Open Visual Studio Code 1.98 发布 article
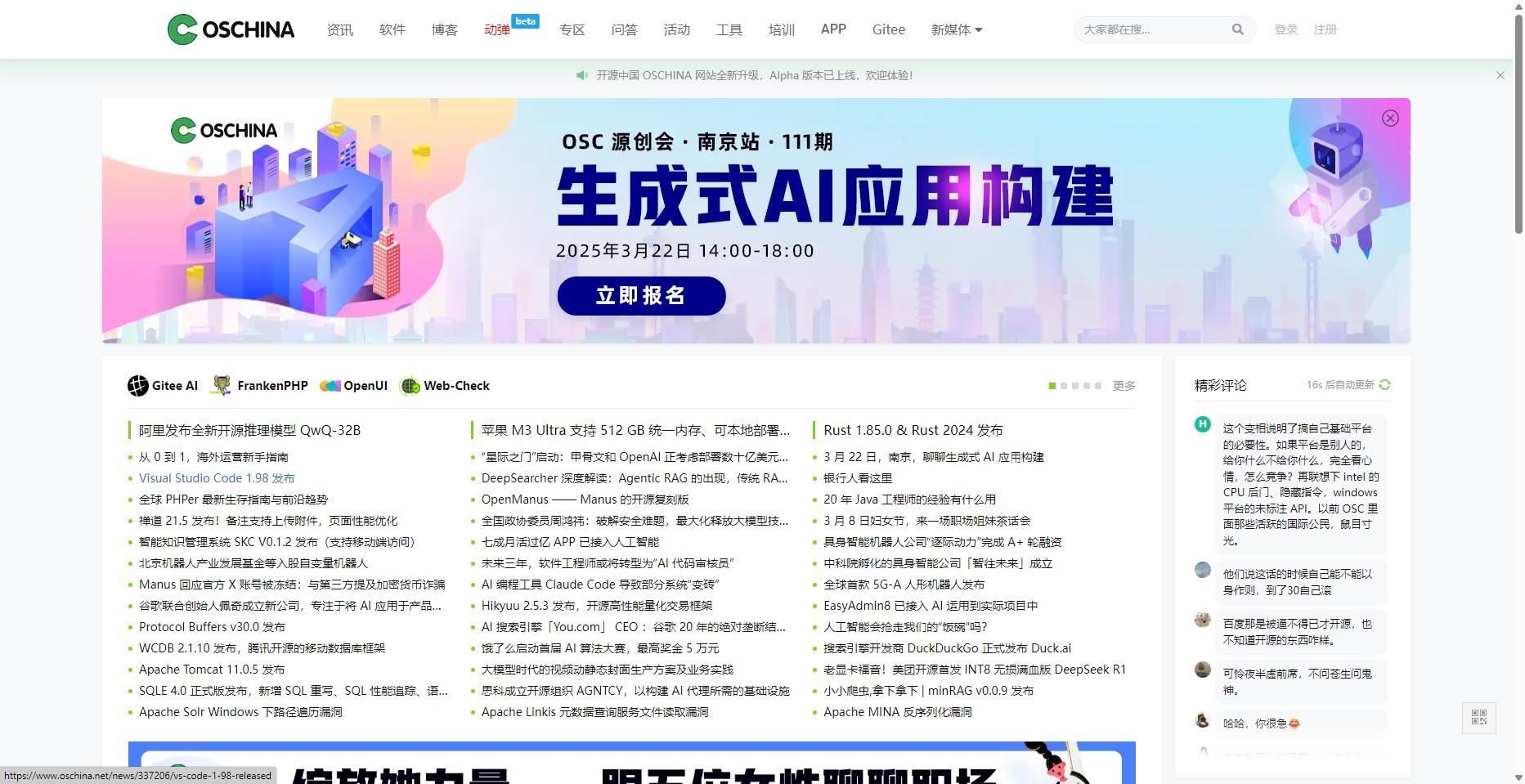Screen dimensions: 1525x784 tap(217, 478)
